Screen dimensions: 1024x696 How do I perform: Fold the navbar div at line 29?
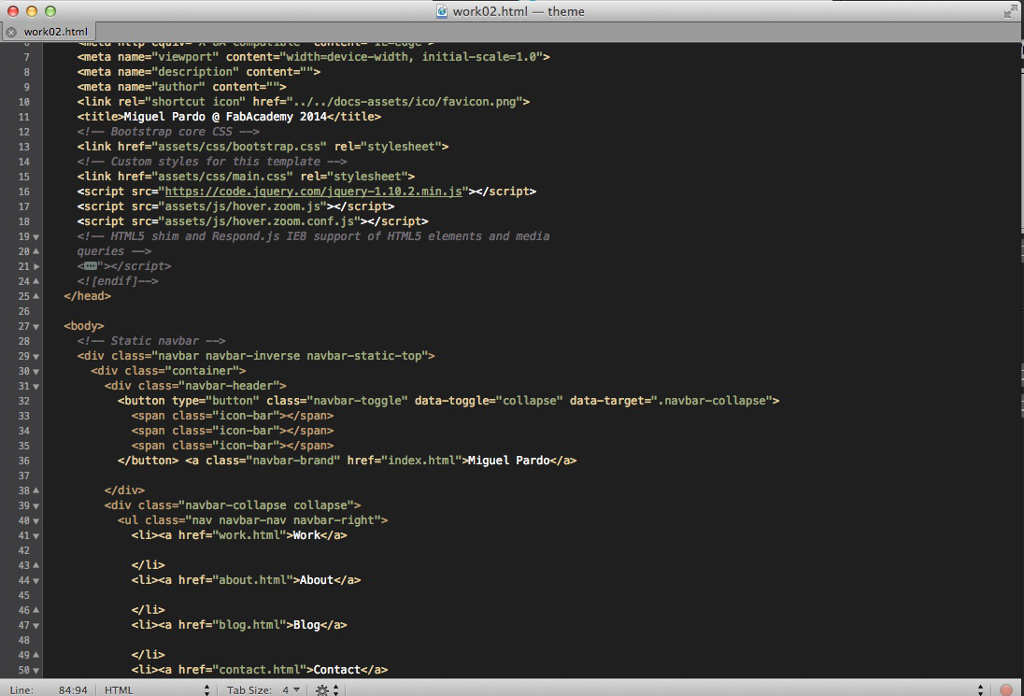click(36, 356)
